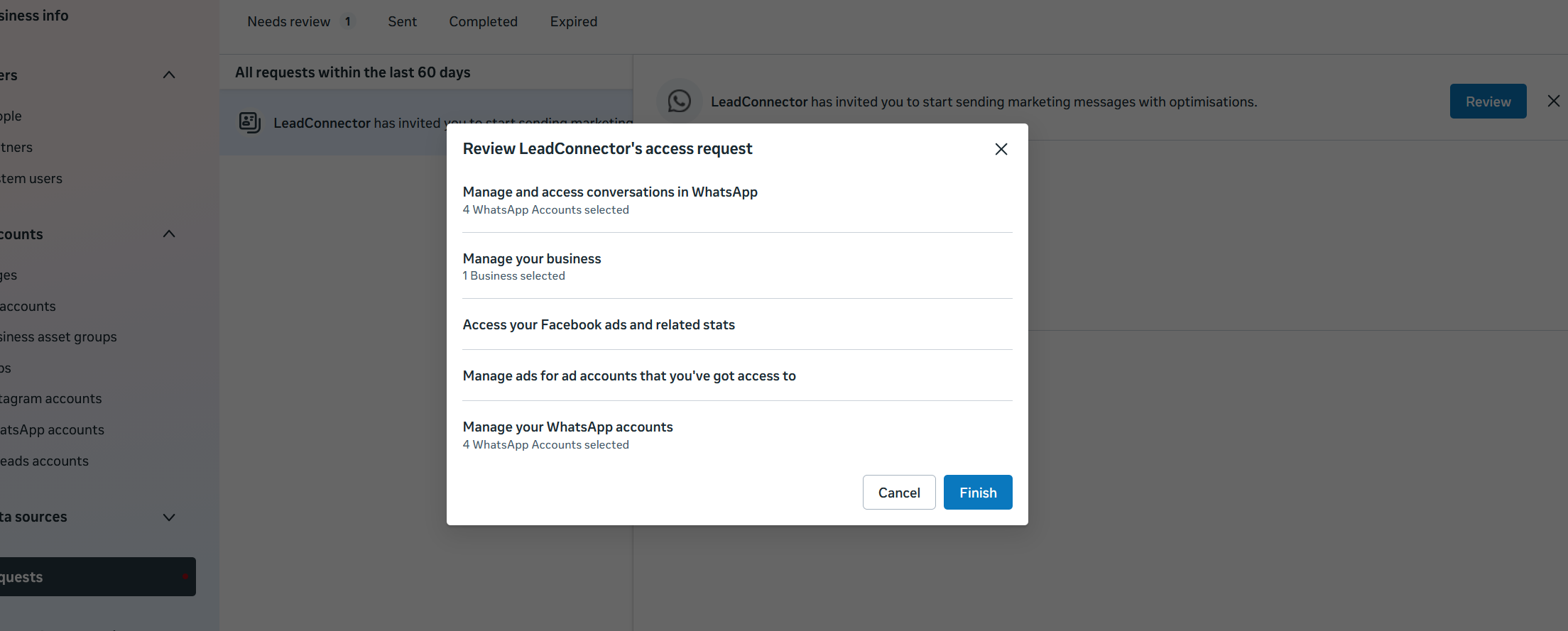Open the Expired tab
The width and height of the screenshot is (1568, 631).
[574, 22]
